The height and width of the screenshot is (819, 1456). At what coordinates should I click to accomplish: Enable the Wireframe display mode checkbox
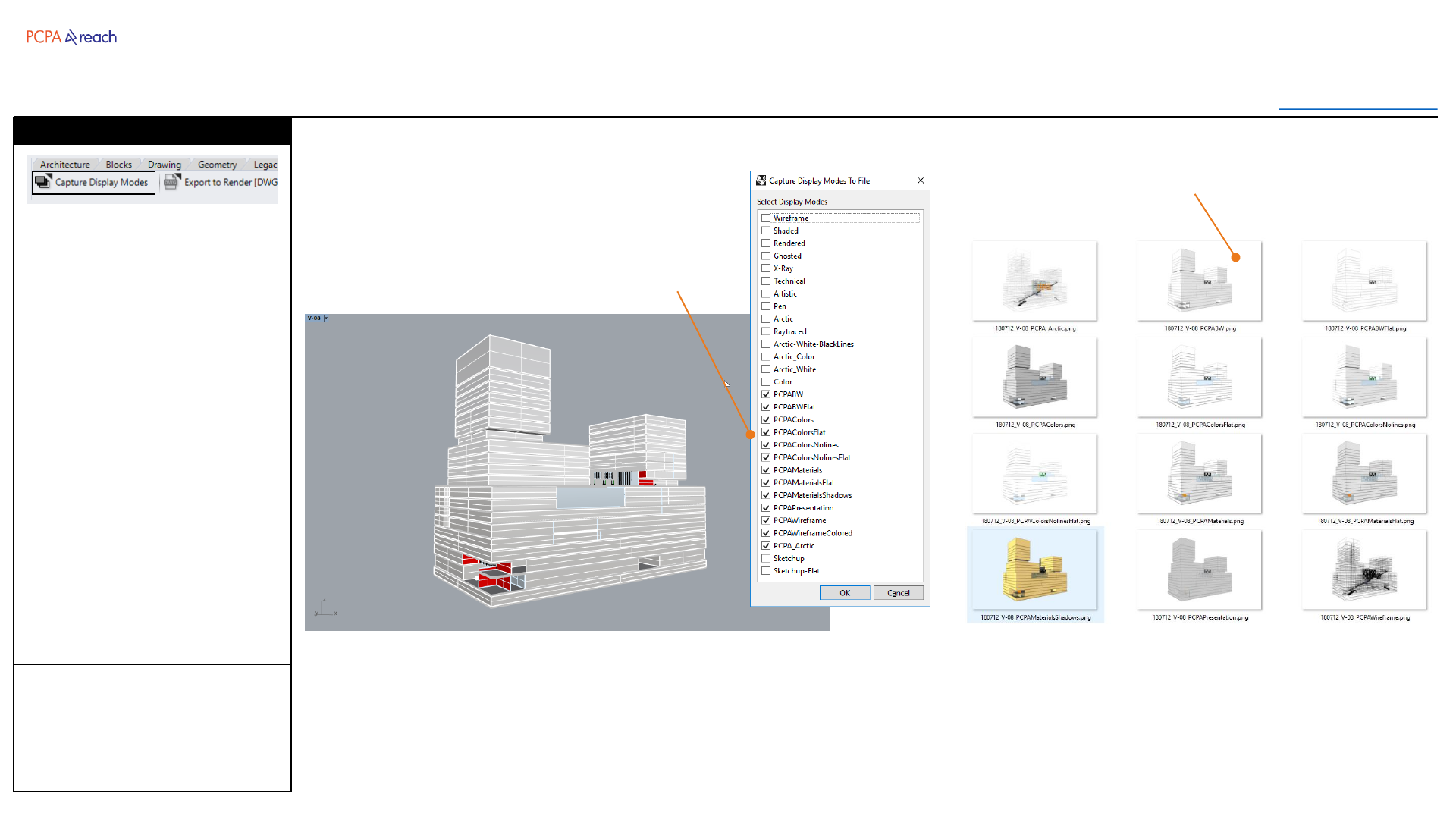point(766,218)
